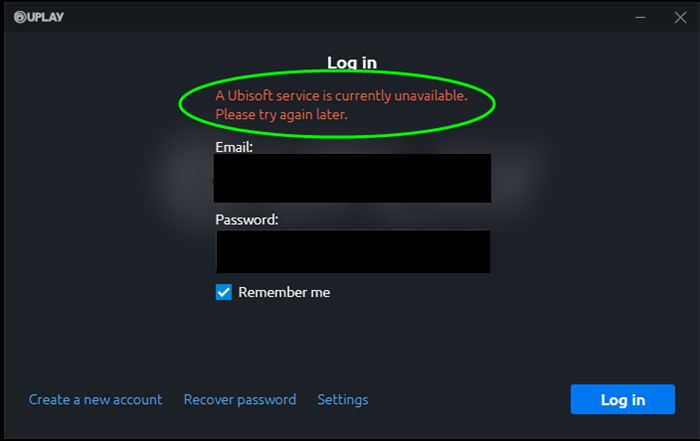Close the Uplay window with X icon
Image resolution: width=700 pixels, height=441 pixels.
click(668, 17)
